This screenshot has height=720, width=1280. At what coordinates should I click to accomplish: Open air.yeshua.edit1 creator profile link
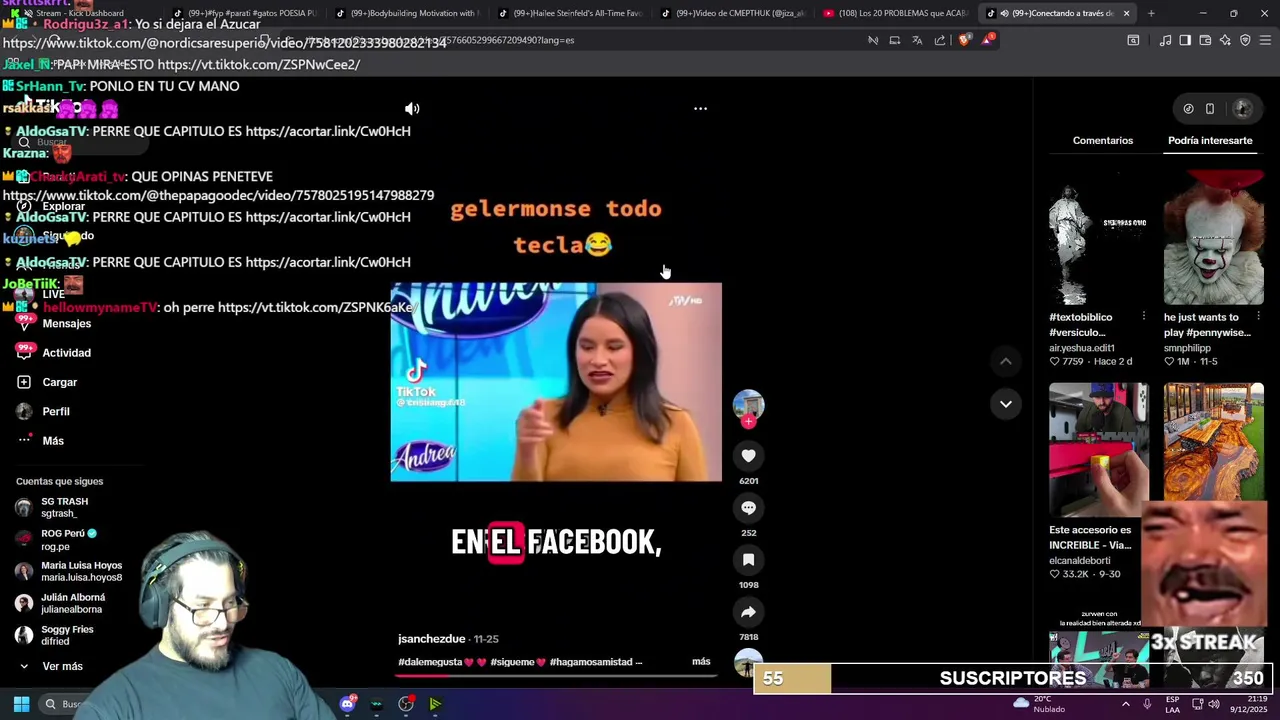tap(1082, 348)
